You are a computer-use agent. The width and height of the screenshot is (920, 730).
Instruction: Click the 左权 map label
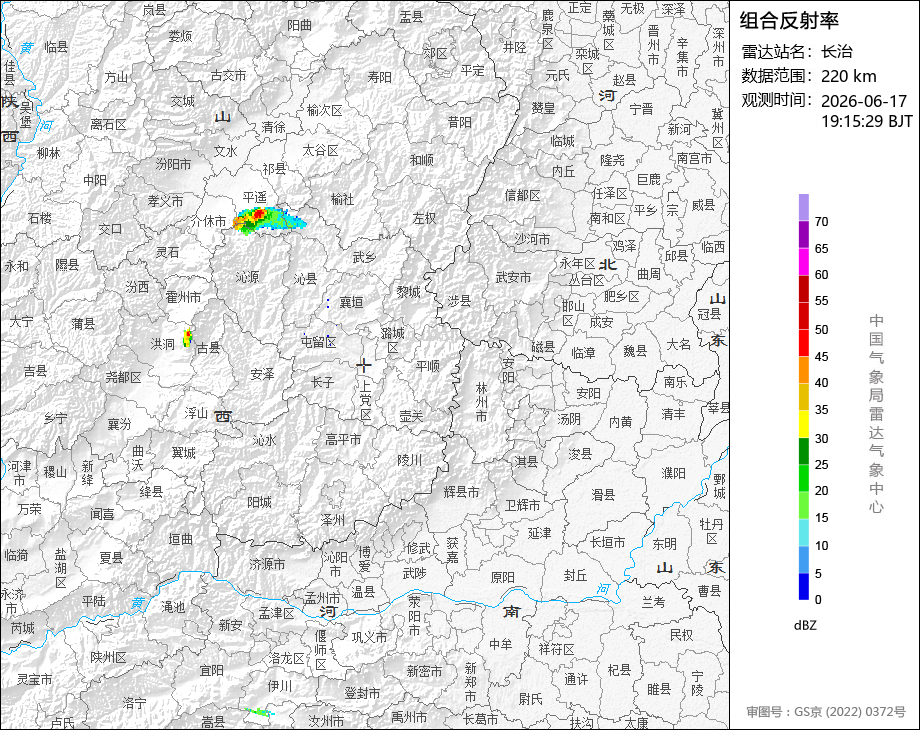click(x=424, y=218)
